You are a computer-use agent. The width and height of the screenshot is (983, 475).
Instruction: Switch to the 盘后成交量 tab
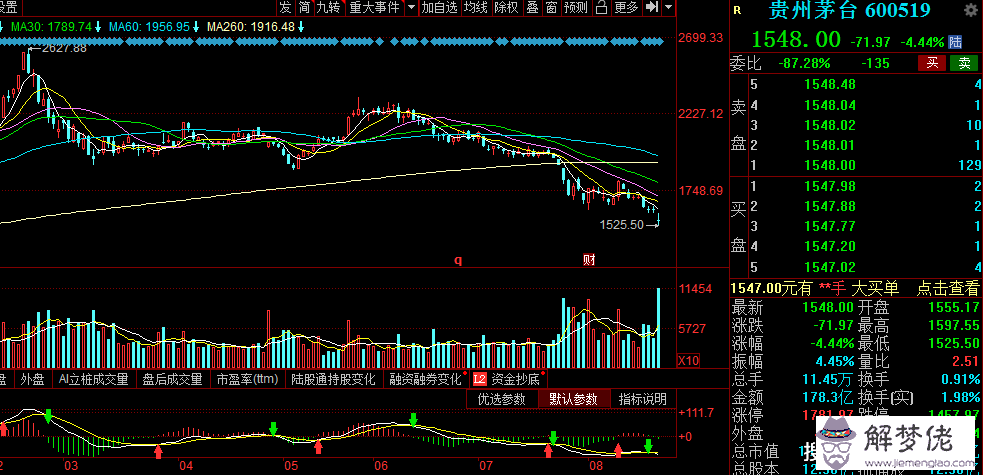[x=172, y=379]
